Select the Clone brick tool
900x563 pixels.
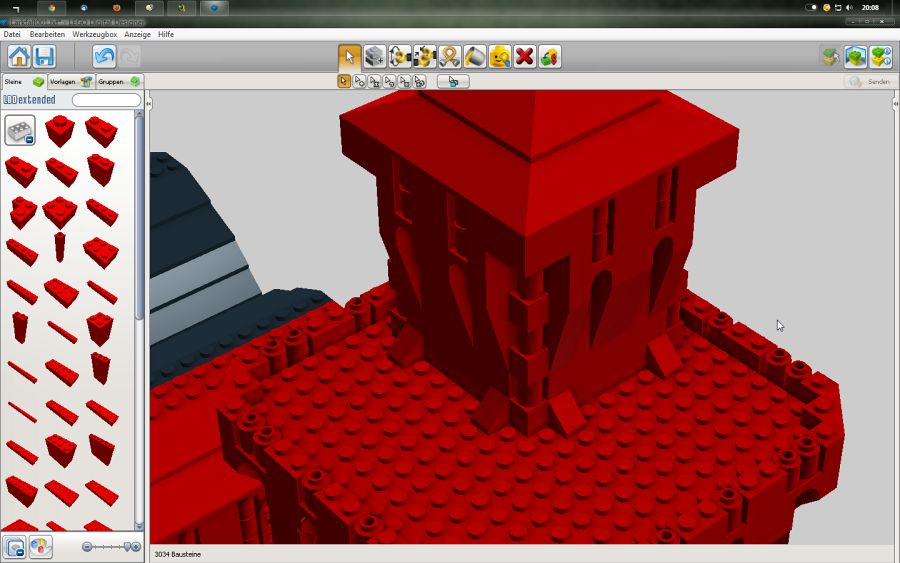click(375, 57)
